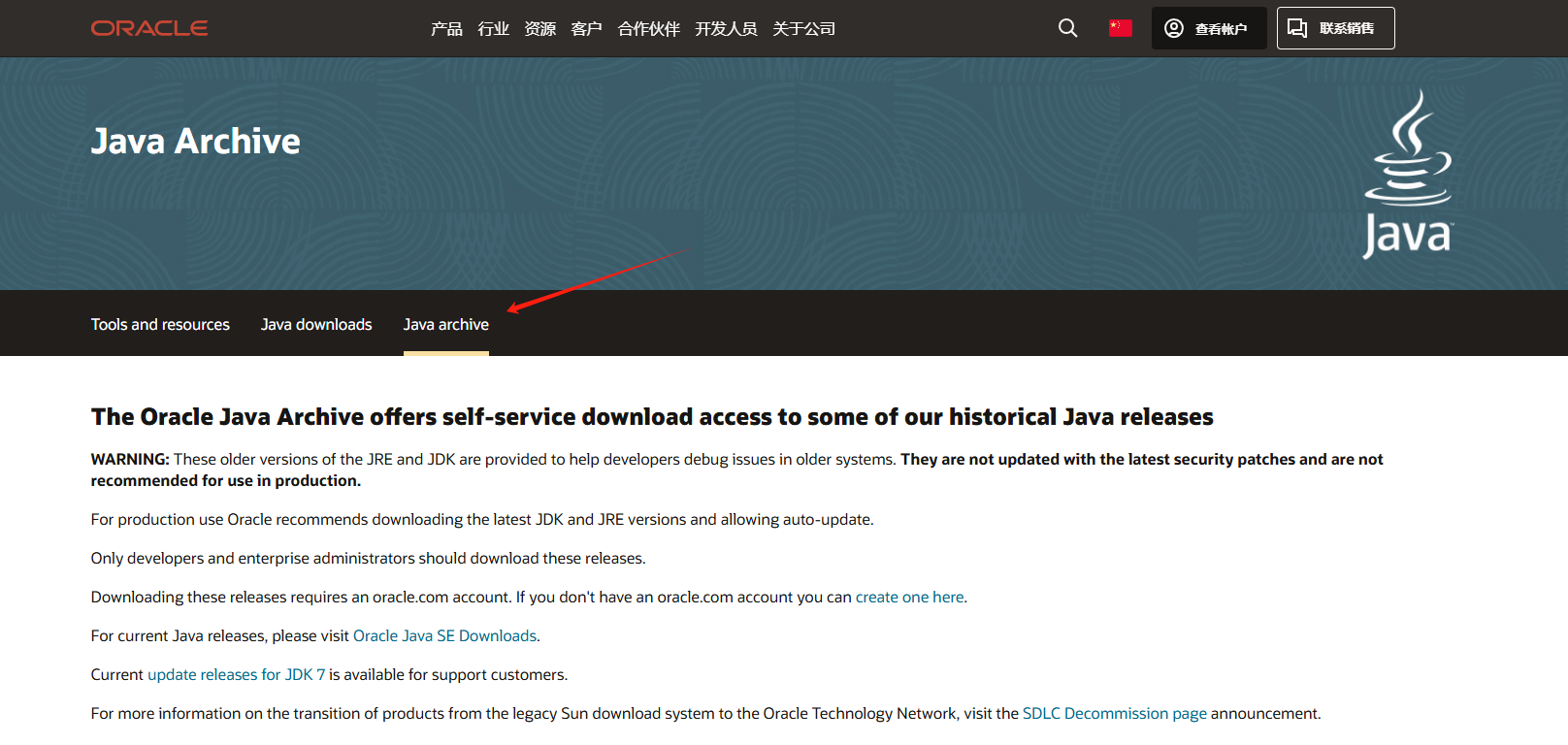Click the Oracle logo
Viewport: 1568px width, 745px height.
coord(149,28)
